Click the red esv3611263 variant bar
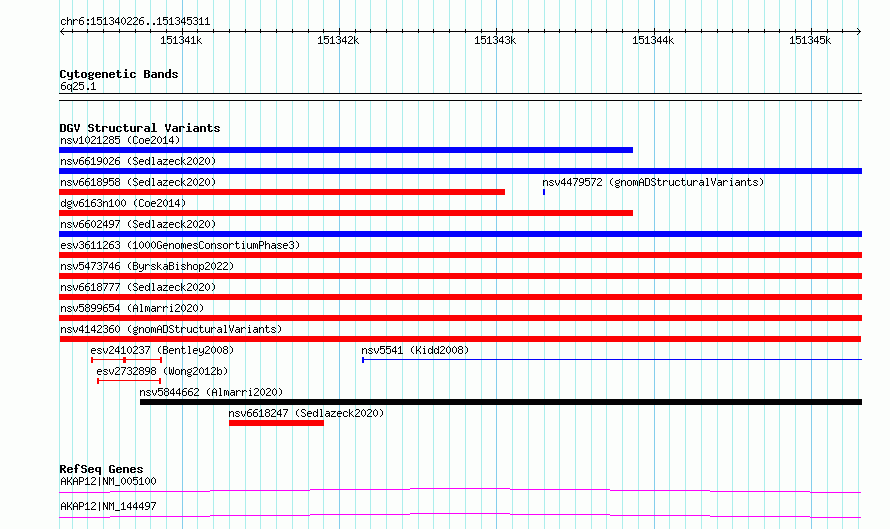This screenshot has width=890, height=529. pyautogui.click(x=460, y=255)
